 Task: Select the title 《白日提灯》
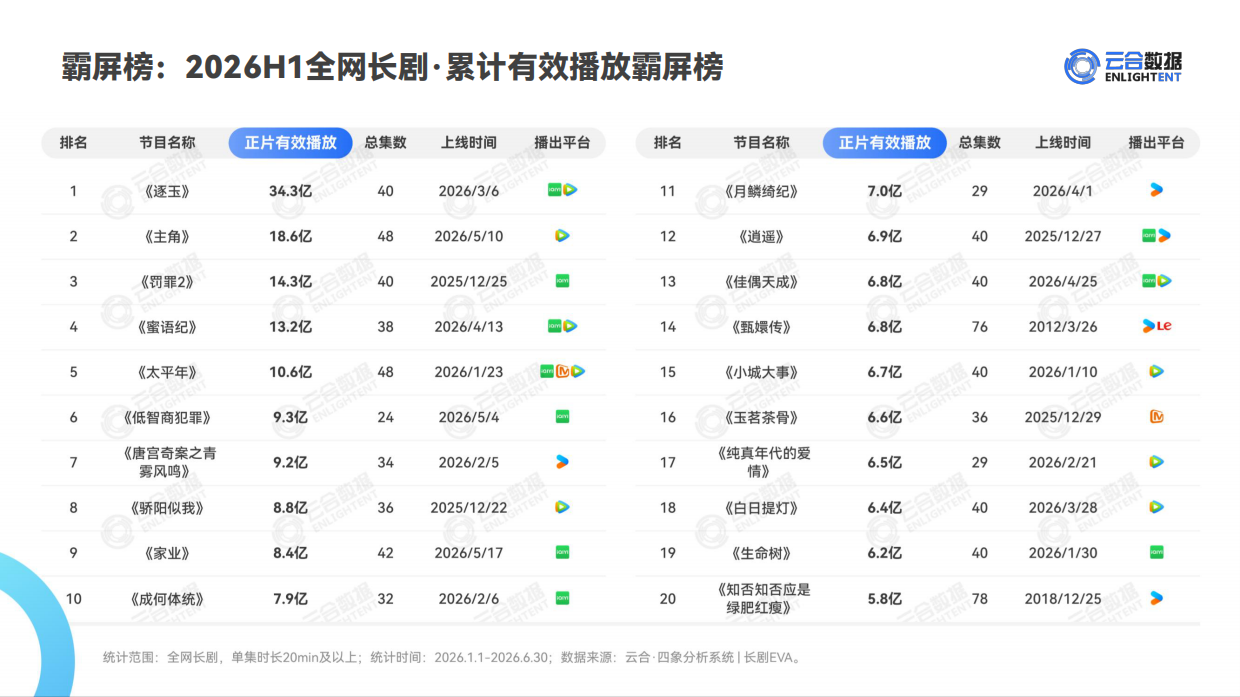coord(761,508)
